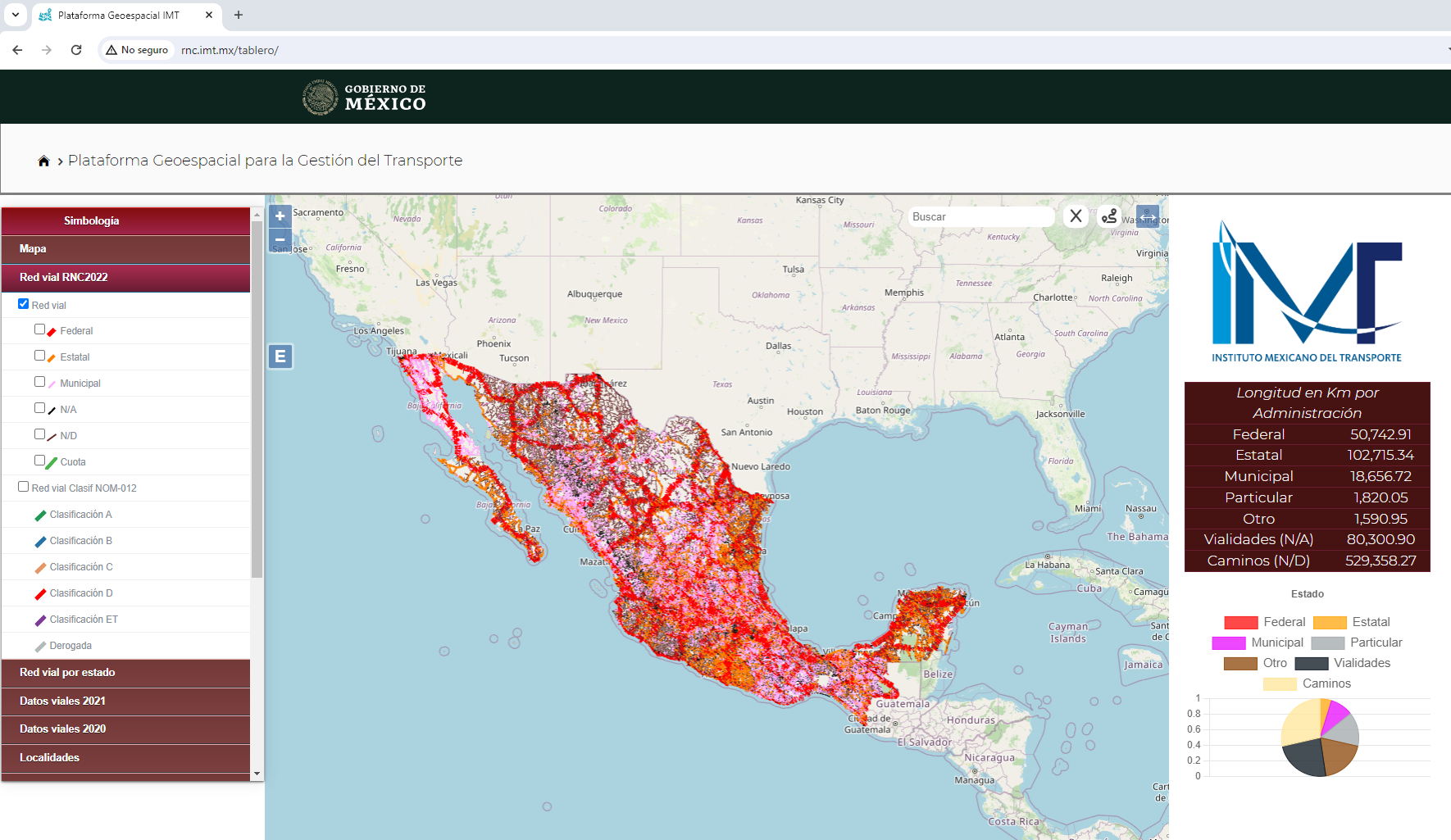Click the Federal red color swatch in the legend

coord(1239,621)
